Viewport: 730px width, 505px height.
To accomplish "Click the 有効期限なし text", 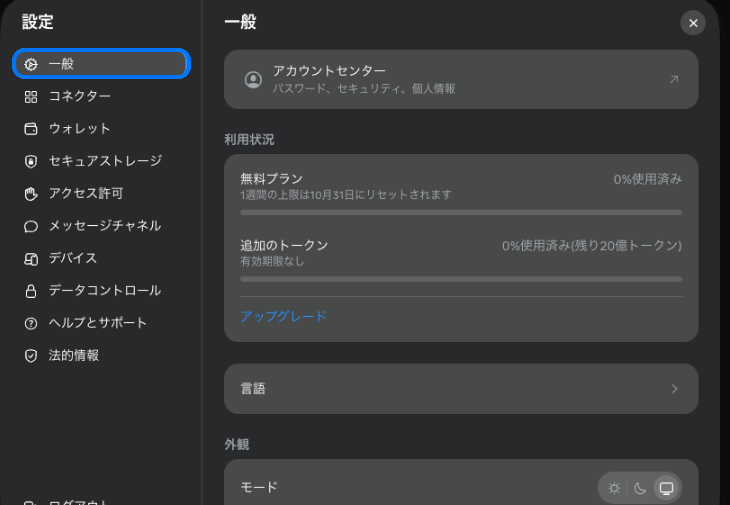I will [272, 262].
